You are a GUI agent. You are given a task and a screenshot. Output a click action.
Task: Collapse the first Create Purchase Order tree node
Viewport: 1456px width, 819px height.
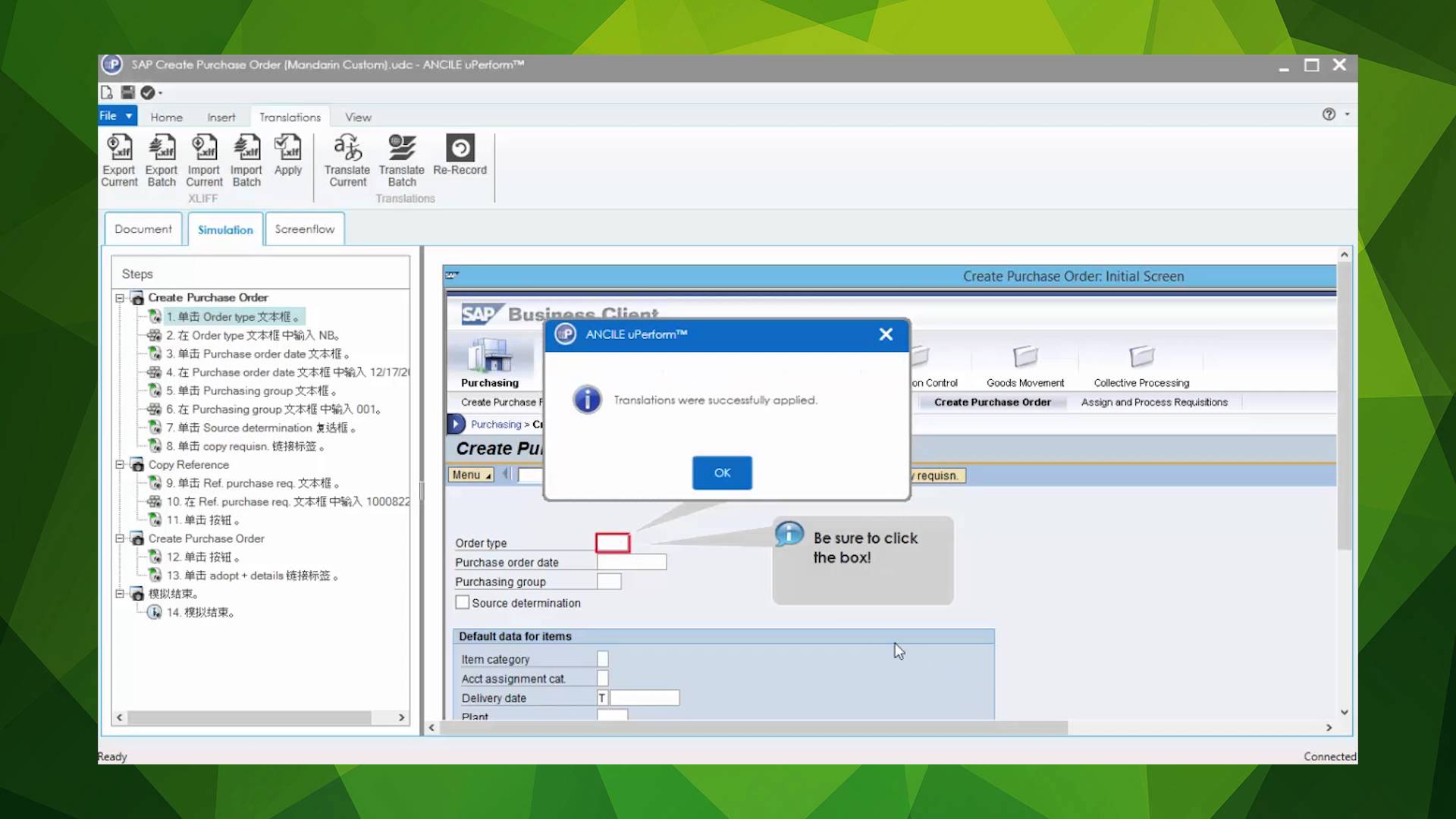click(x=120, y=298)
